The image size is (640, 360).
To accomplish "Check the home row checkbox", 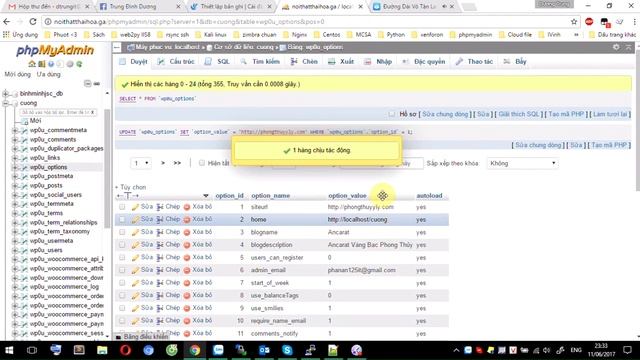I will click(122, 220).
